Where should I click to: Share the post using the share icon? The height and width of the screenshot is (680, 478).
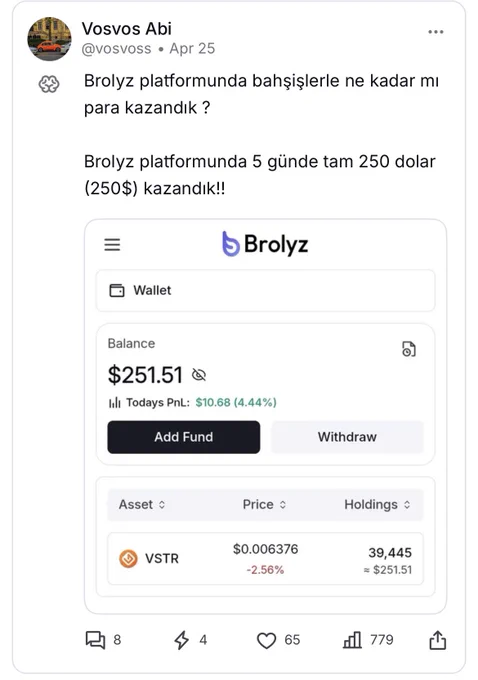click(438, 640)
